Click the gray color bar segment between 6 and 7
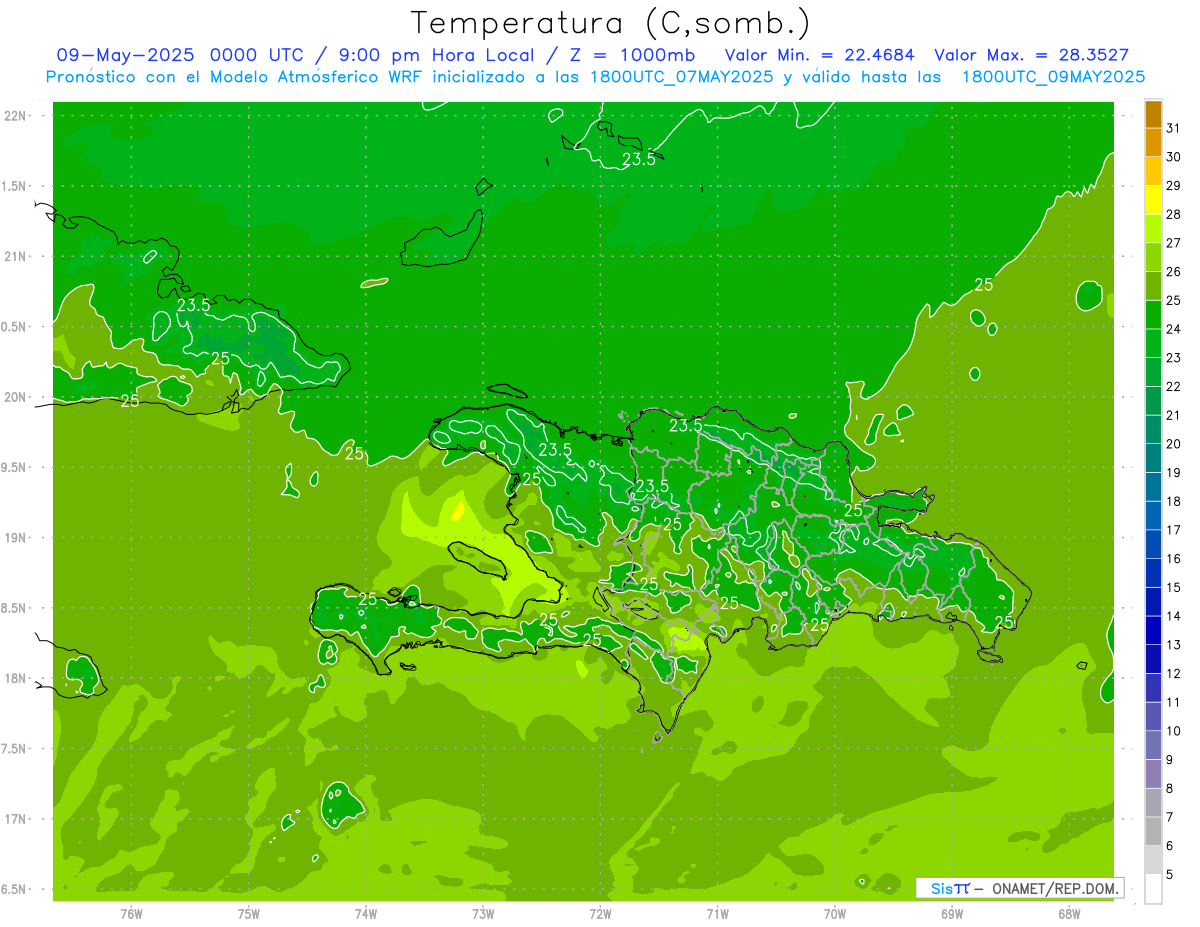The width and height of the screenshot is (1200, 927). point(1154,831)
